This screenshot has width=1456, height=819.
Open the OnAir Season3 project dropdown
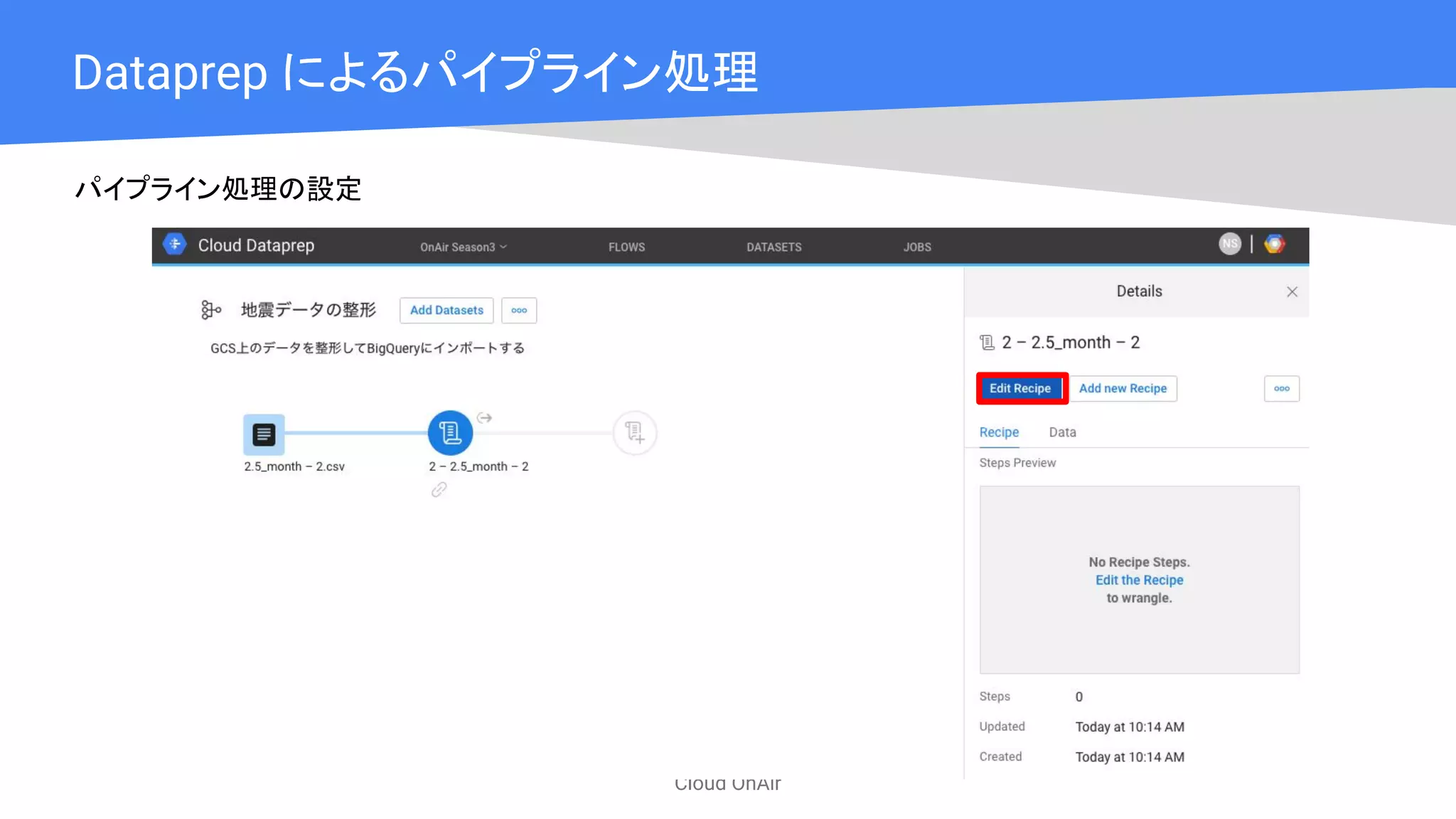464,247
